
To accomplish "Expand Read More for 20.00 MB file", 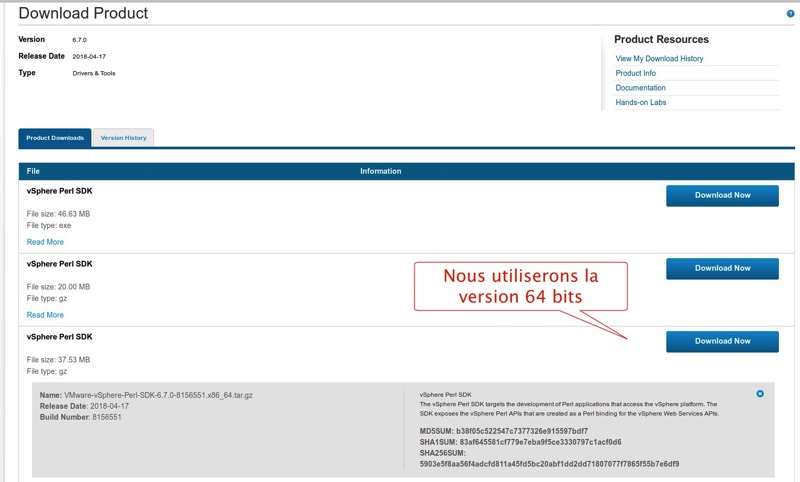I will coord(45,315).
